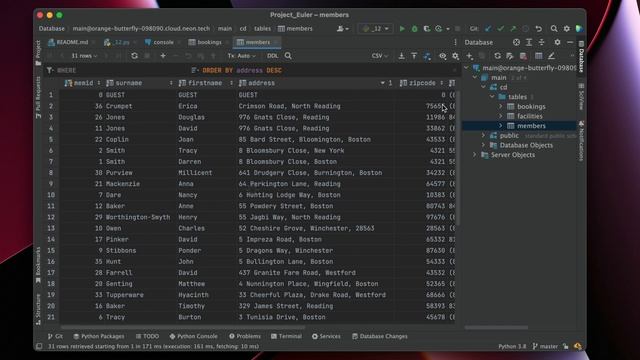
Task: Rollback changes icon in main toolbar
Action: [x=539, y=29]
